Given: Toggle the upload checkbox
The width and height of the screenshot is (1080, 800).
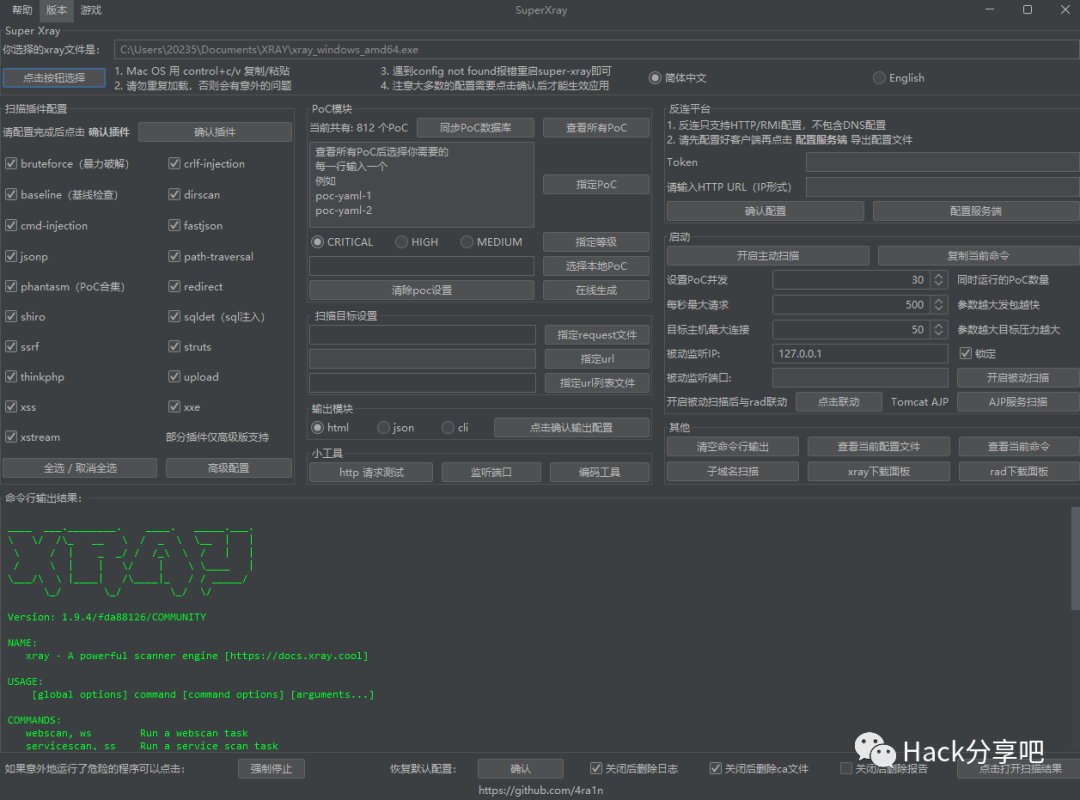Looking at the screenshot, I should (174, 377).
